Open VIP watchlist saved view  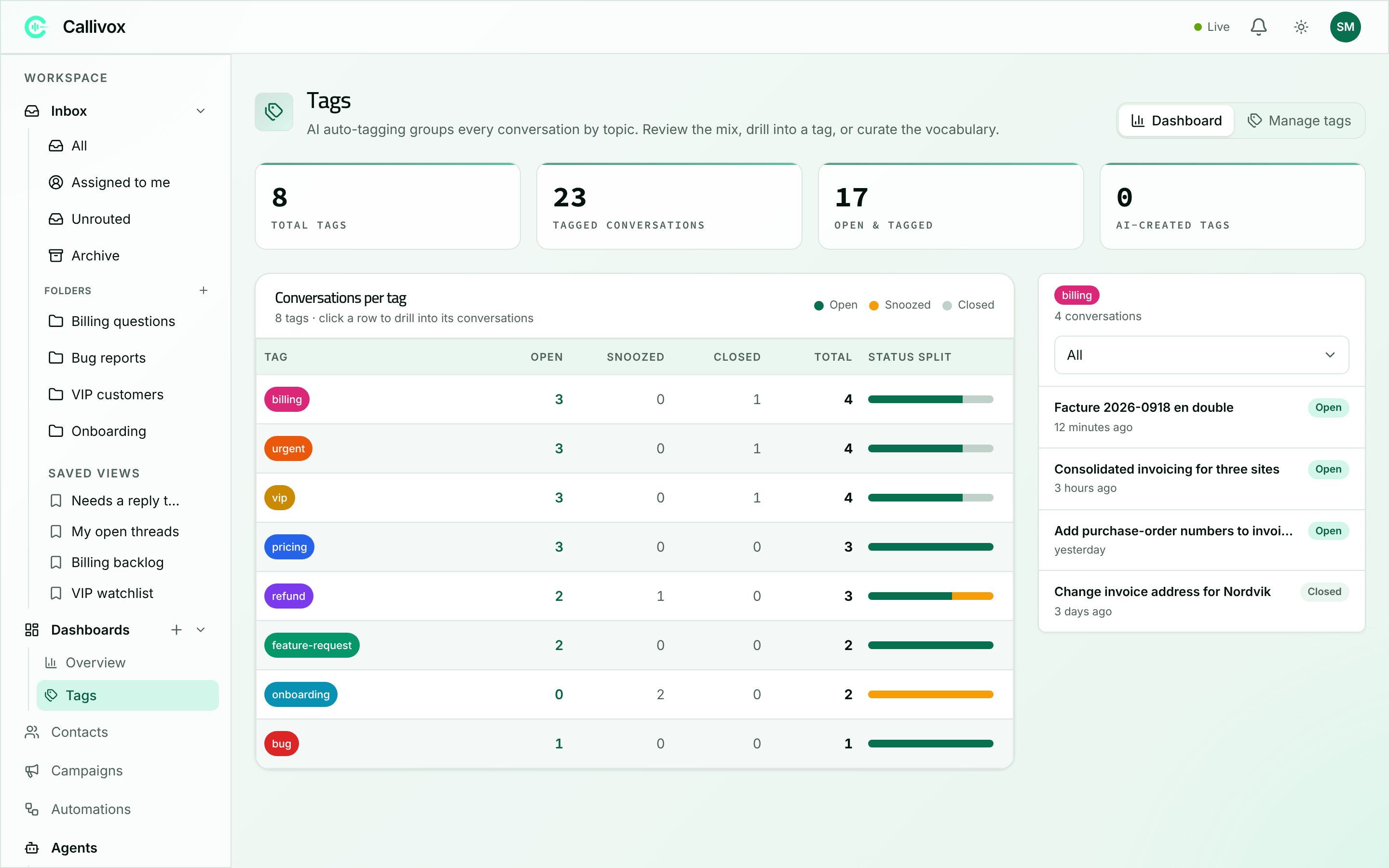click(x=127, y=594)
